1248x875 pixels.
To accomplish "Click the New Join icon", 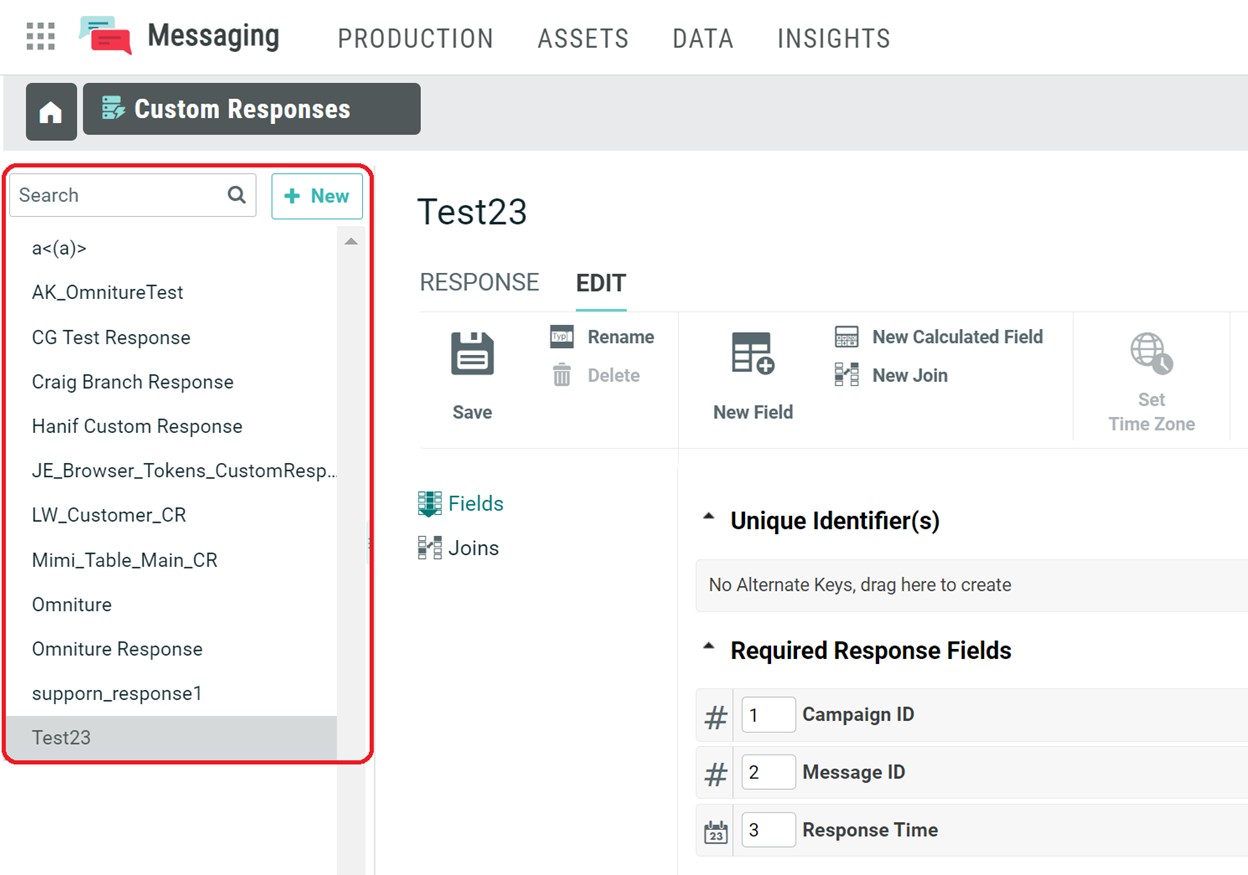I will 846,375.
